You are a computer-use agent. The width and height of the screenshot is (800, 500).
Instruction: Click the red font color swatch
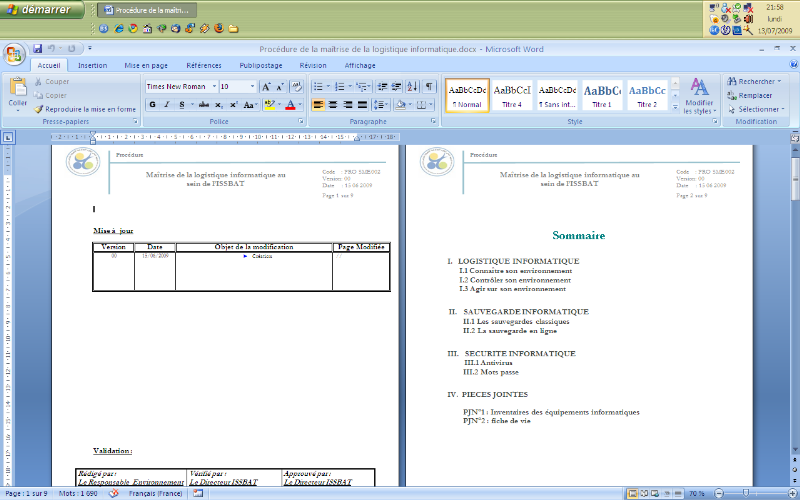(290, 104)
